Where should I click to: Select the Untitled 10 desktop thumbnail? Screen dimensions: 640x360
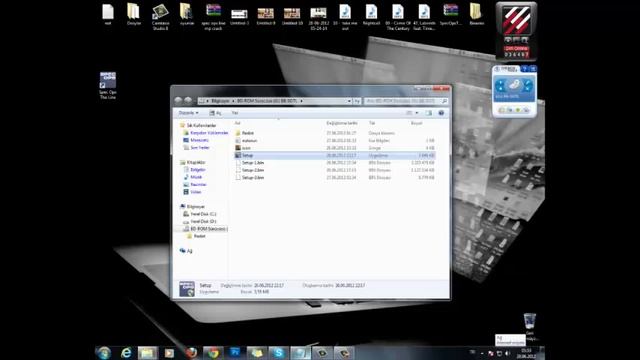(x=292, y=16)
